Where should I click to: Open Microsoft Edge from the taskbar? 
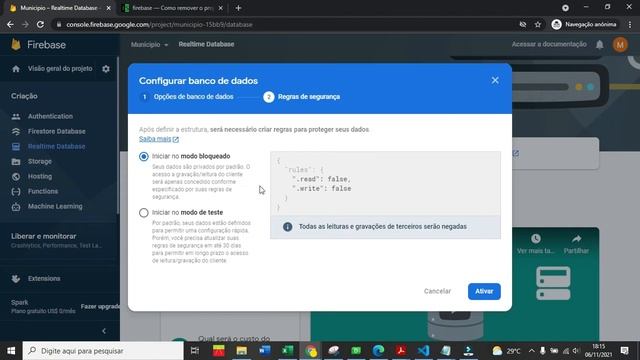point(378,351)
